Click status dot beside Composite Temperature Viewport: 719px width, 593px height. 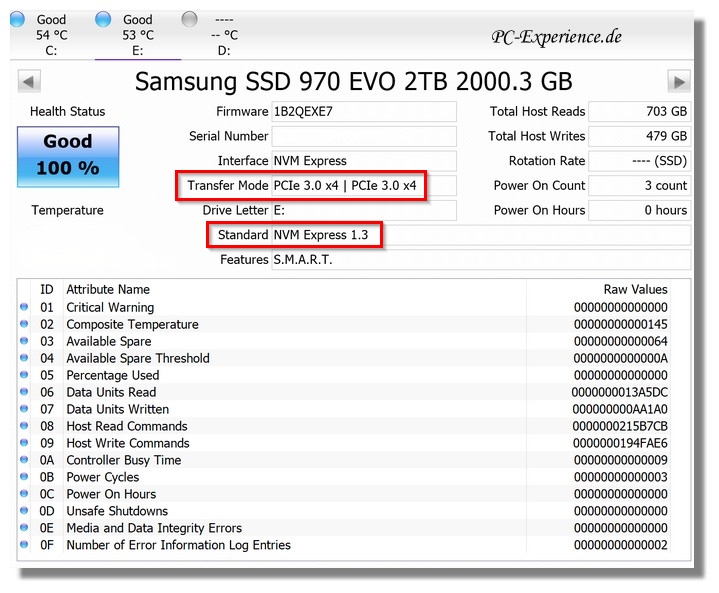tap(24, 325)
